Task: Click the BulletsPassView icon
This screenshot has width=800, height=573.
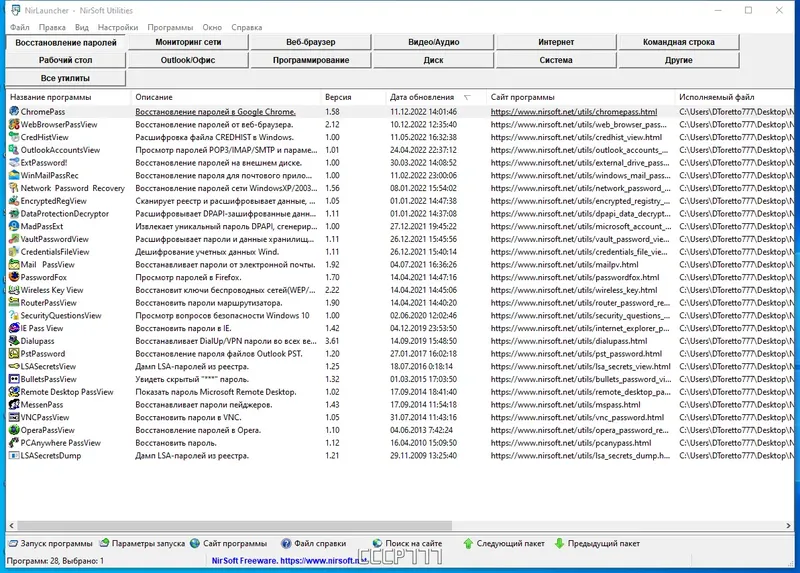Action: pyautogui.click(x=14, y=379)
